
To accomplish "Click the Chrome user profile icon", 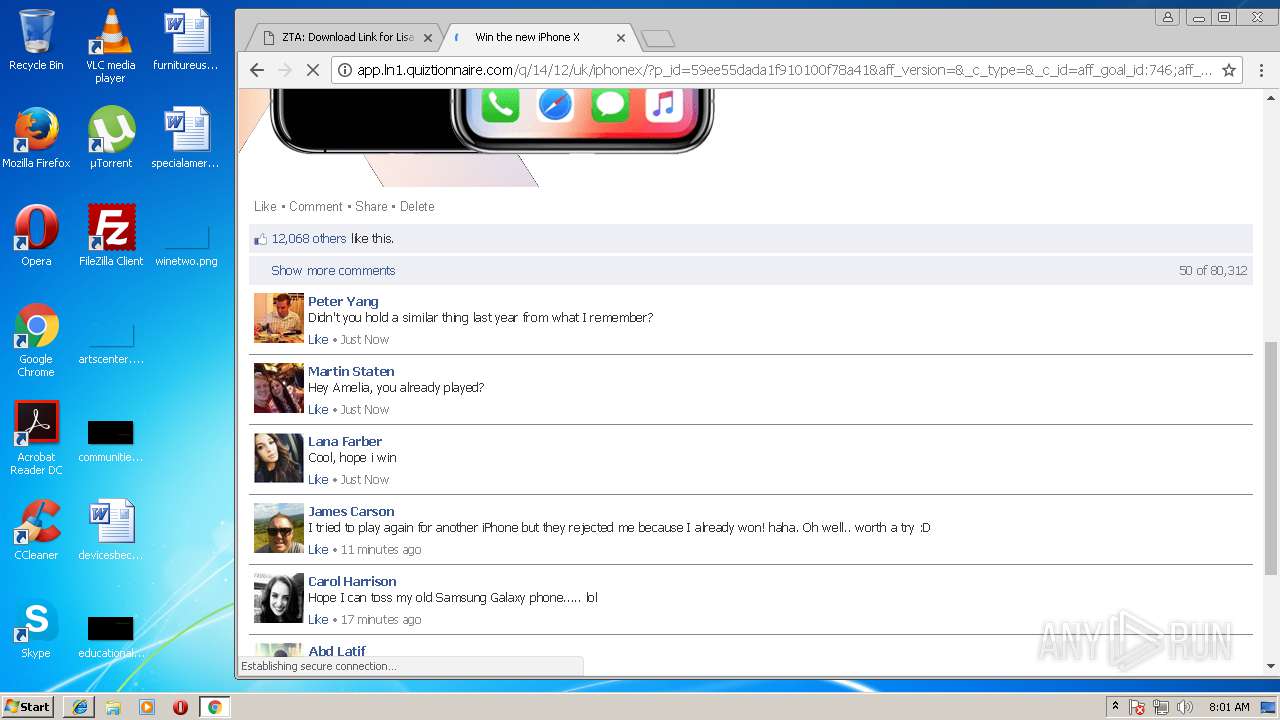I will pyautogui.click(x=1167, y=17).
